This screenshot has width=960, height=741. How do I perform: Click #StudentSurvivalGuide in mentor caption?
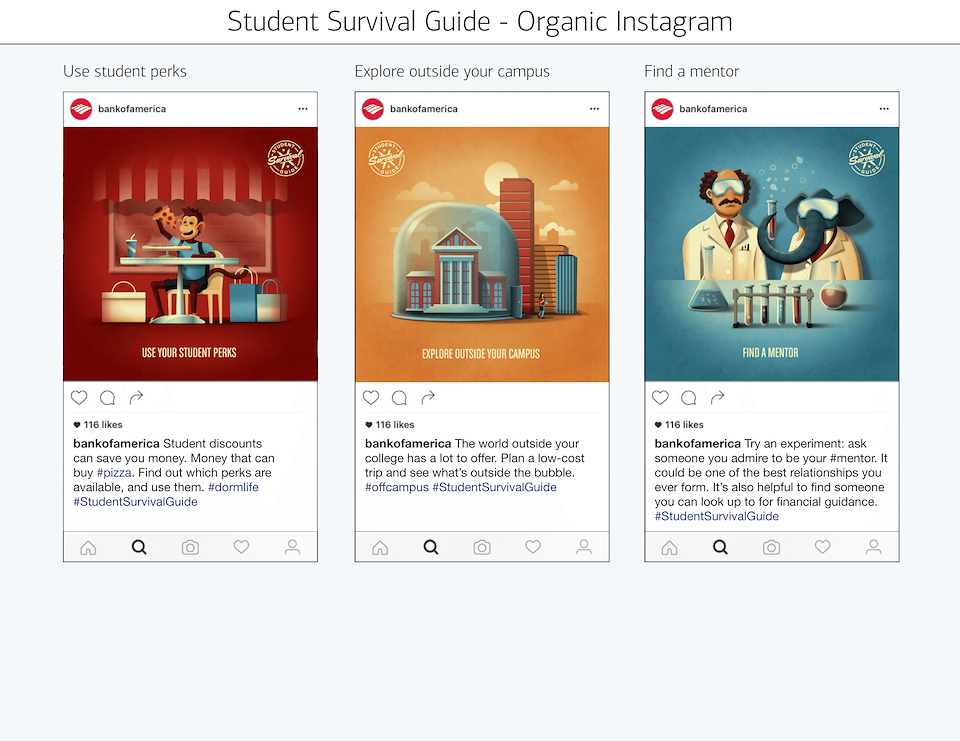(x=716, y=516)
